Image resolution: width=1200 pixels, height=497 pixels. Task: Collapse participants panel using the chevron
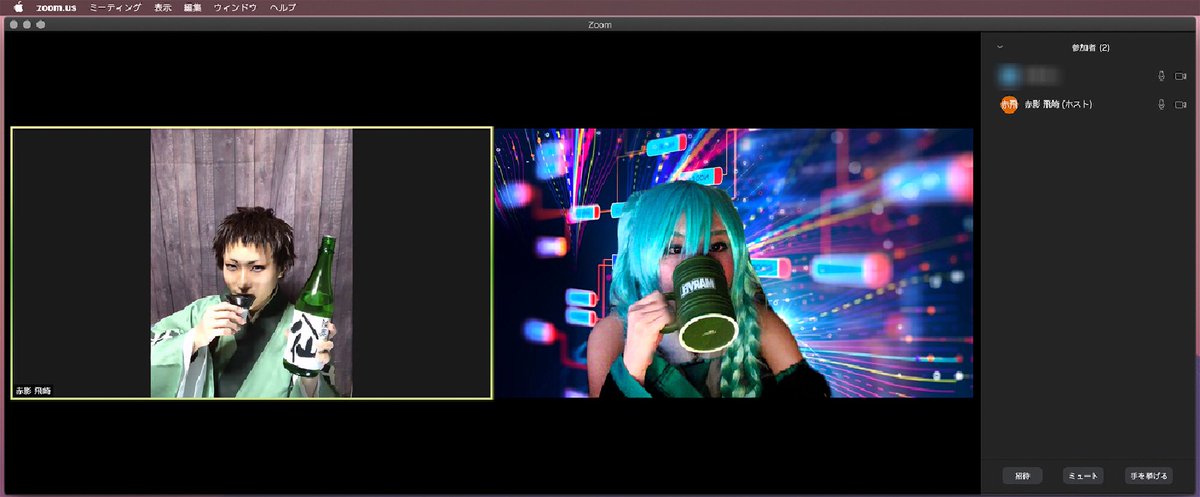pos(999,47)
